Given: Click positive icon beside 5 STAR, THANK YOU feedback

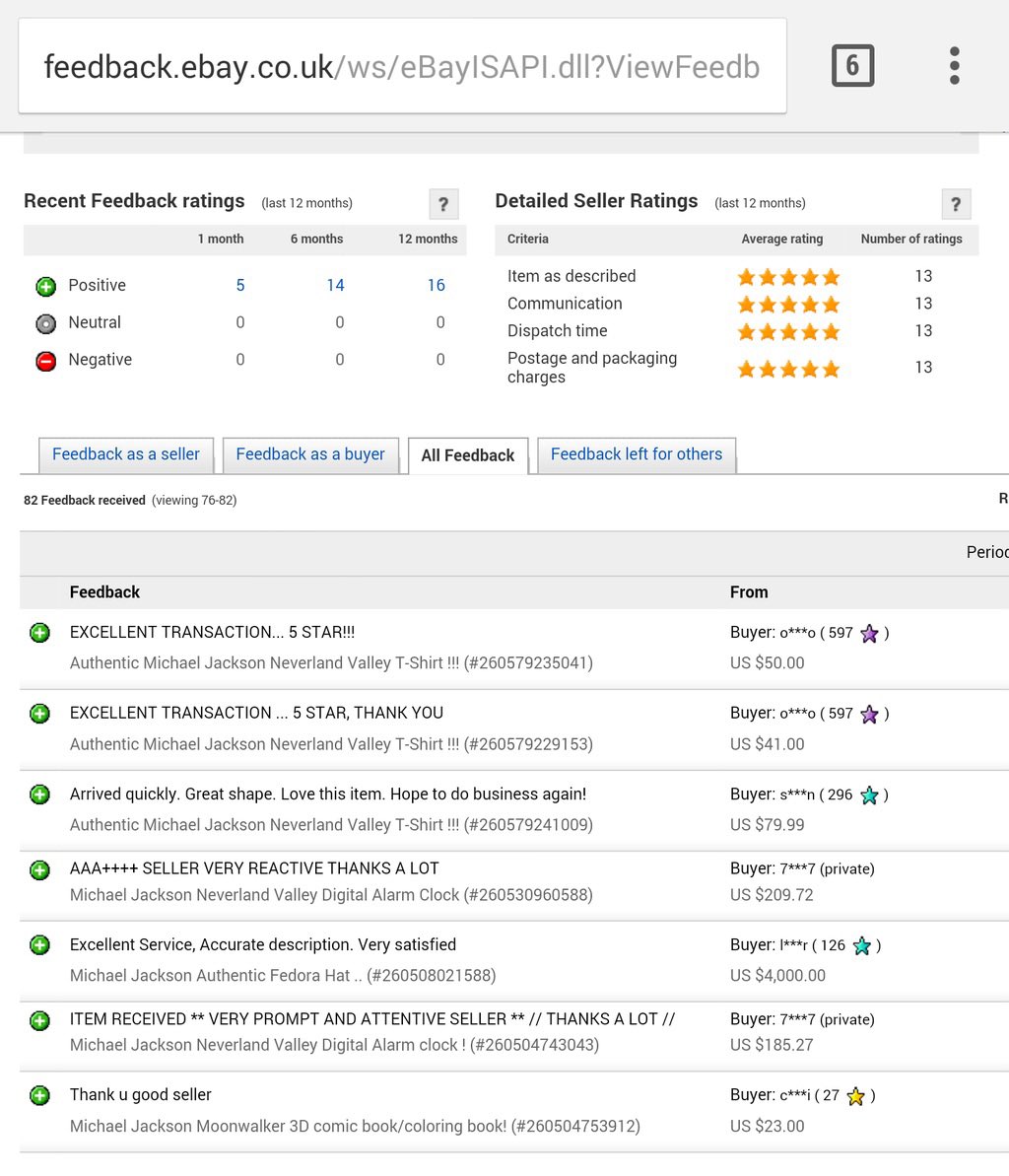Looking at the screenshot, I should (x=39, y=714).
